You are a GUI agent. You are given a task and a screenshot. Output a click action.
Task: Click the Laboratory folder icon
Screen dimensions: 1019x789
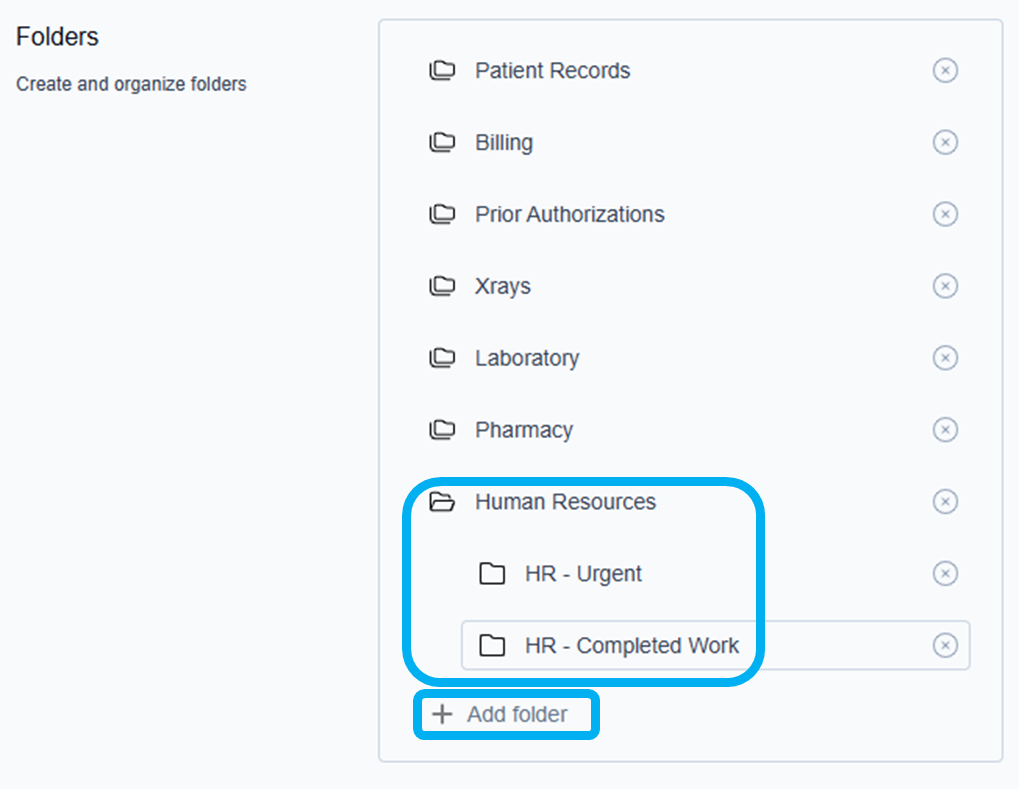coord(442,358)
